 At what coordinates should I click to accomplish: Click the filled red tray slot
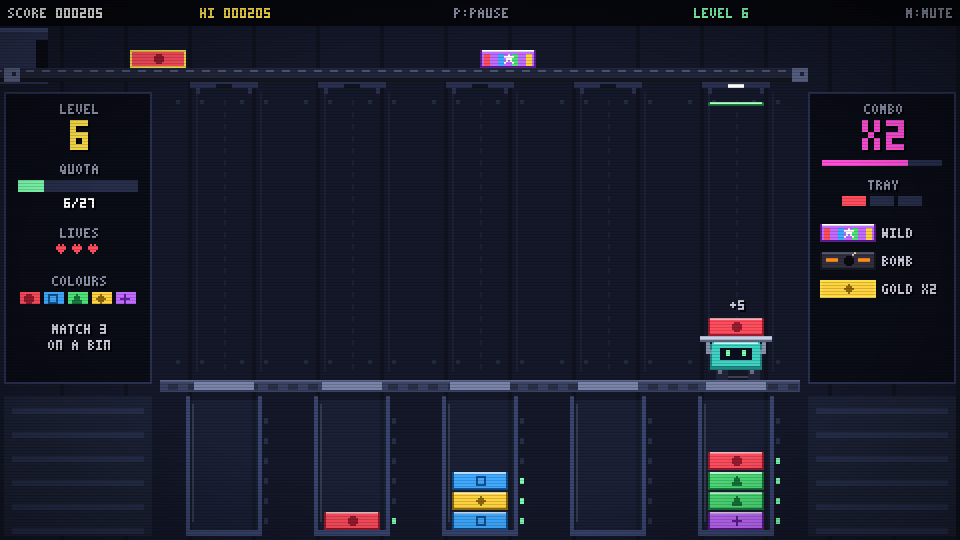854,201
